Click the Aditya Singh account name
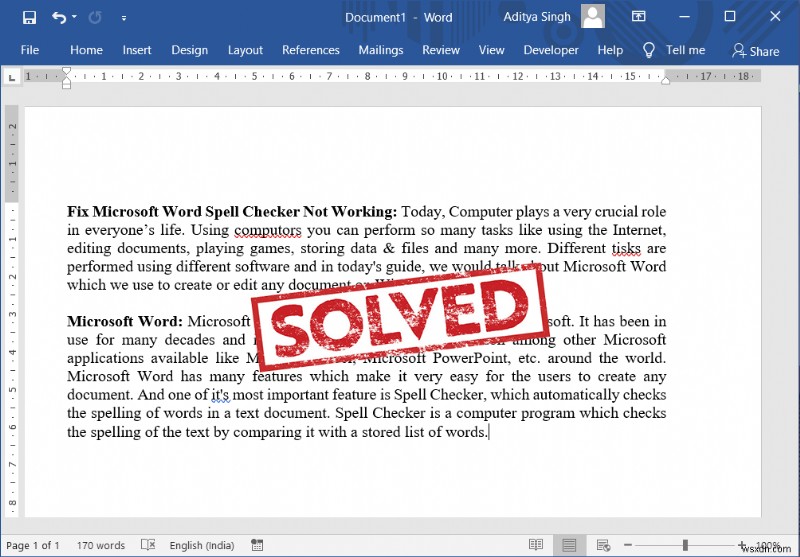The image size is (800, 557). point(537,17)
